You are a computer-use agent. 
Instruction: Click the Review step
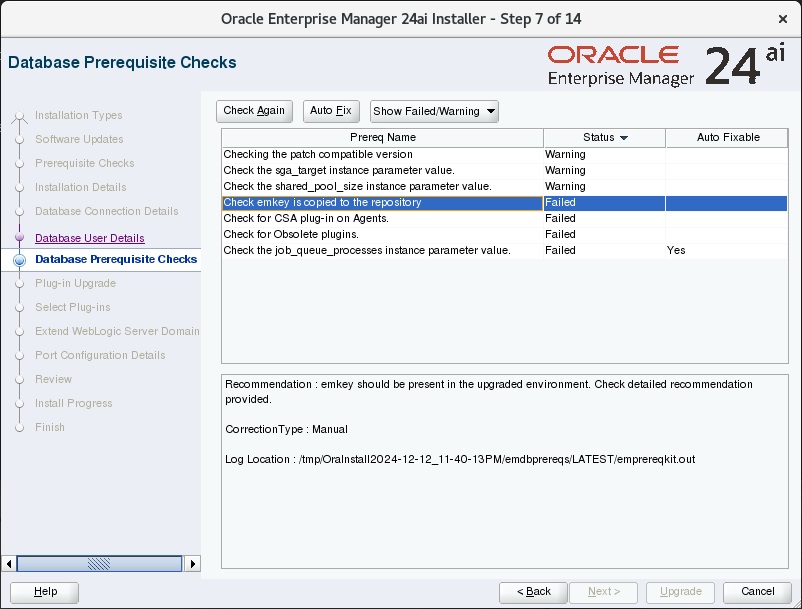54,380
